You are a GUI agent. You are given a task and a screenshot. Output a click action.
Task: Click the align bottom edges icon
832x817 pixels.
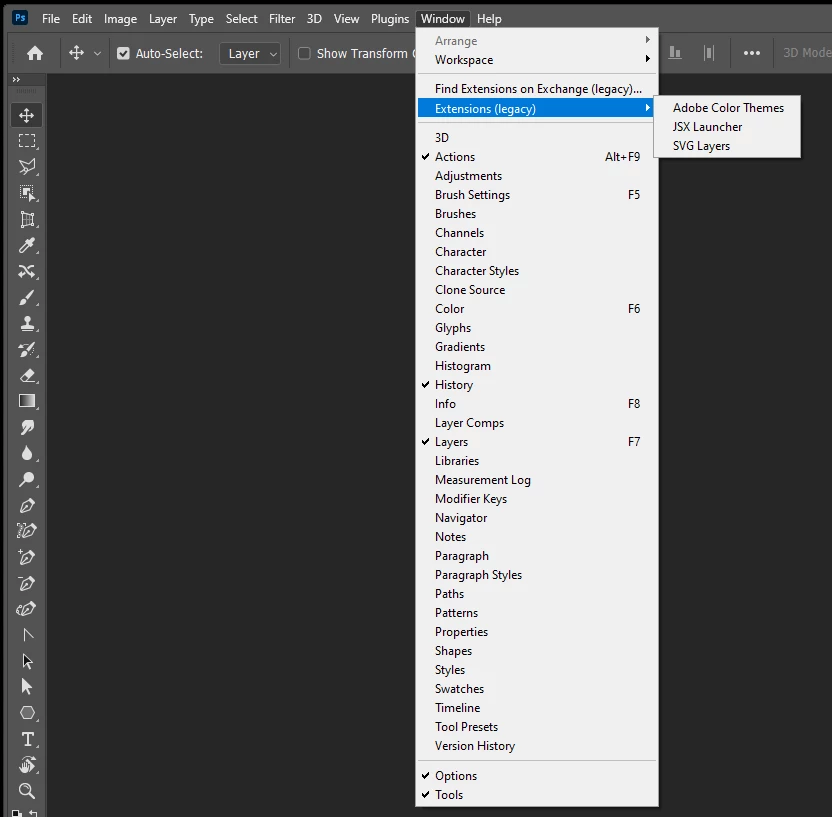[674, 53]
